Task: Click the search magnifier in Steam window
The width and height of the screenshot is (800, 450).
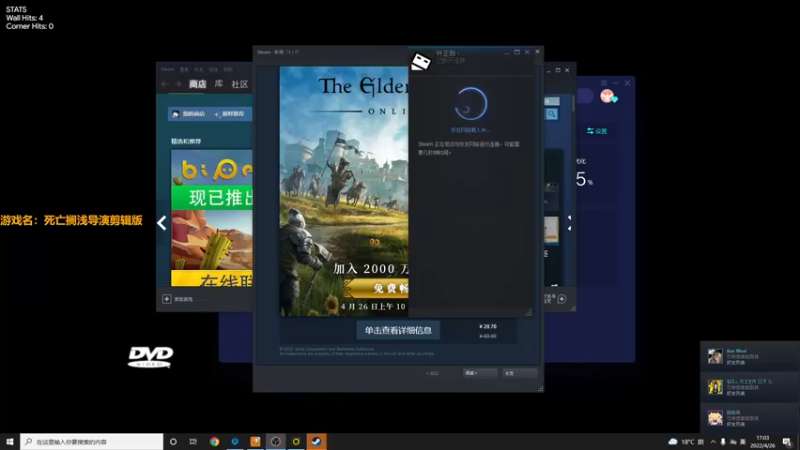Action: [552, 114]
